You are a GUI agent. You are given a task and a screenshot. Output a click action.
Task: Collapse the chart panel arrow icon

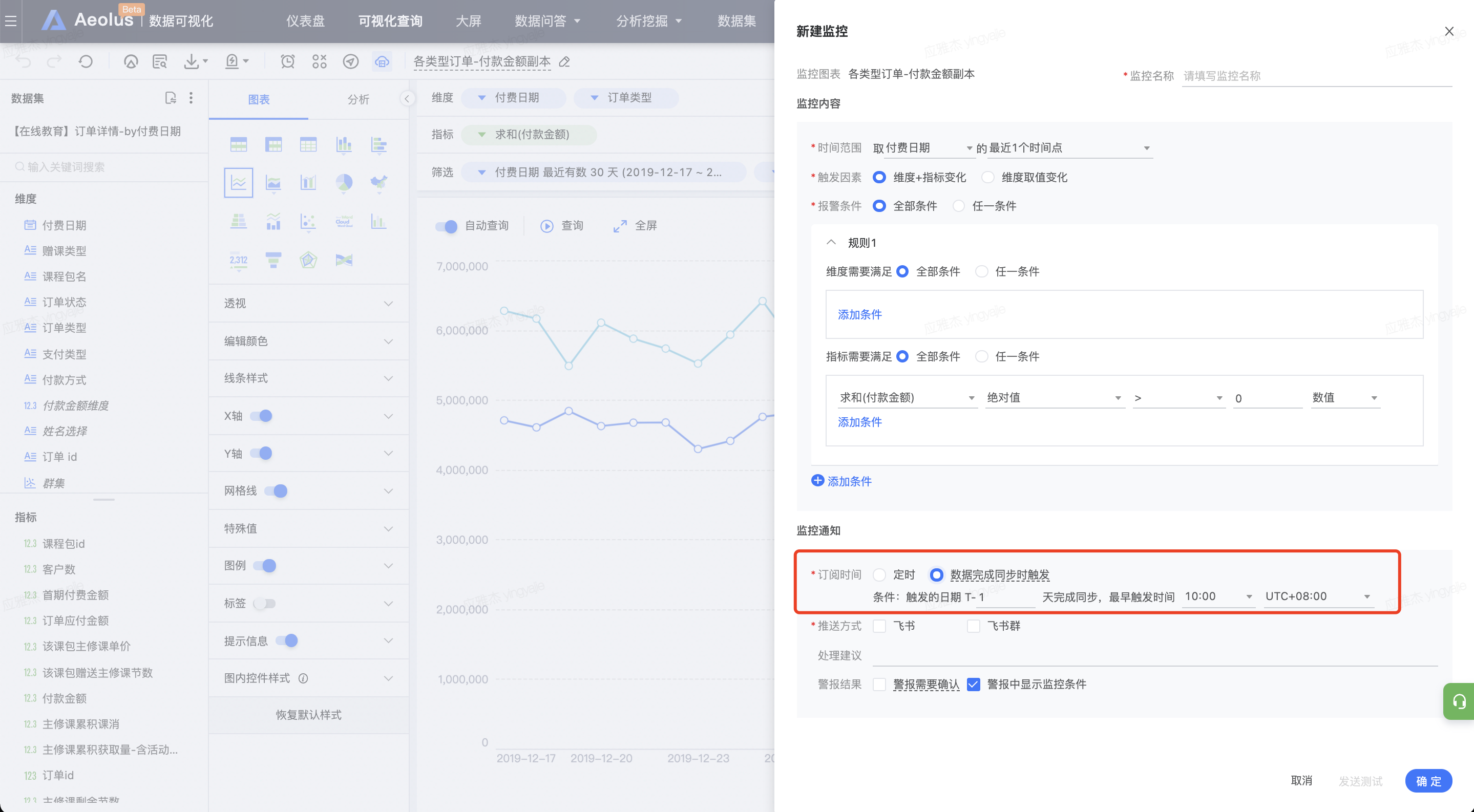click(x=407, y=98)
